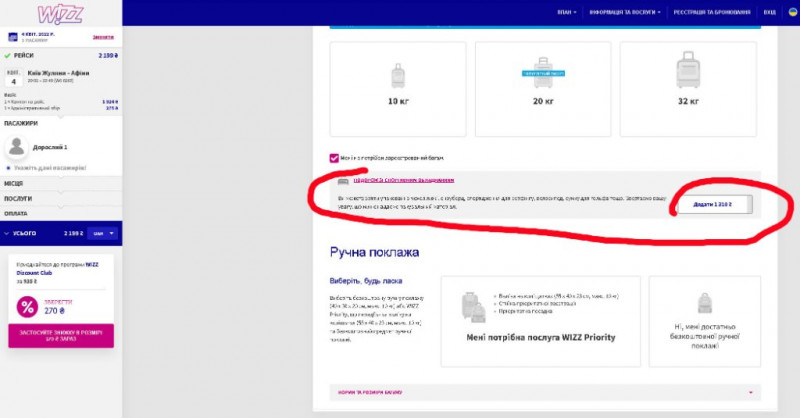Screen dimensions: 800x418
Task: Expand the Рейси section in sidebar
Action: coord(60,56)
